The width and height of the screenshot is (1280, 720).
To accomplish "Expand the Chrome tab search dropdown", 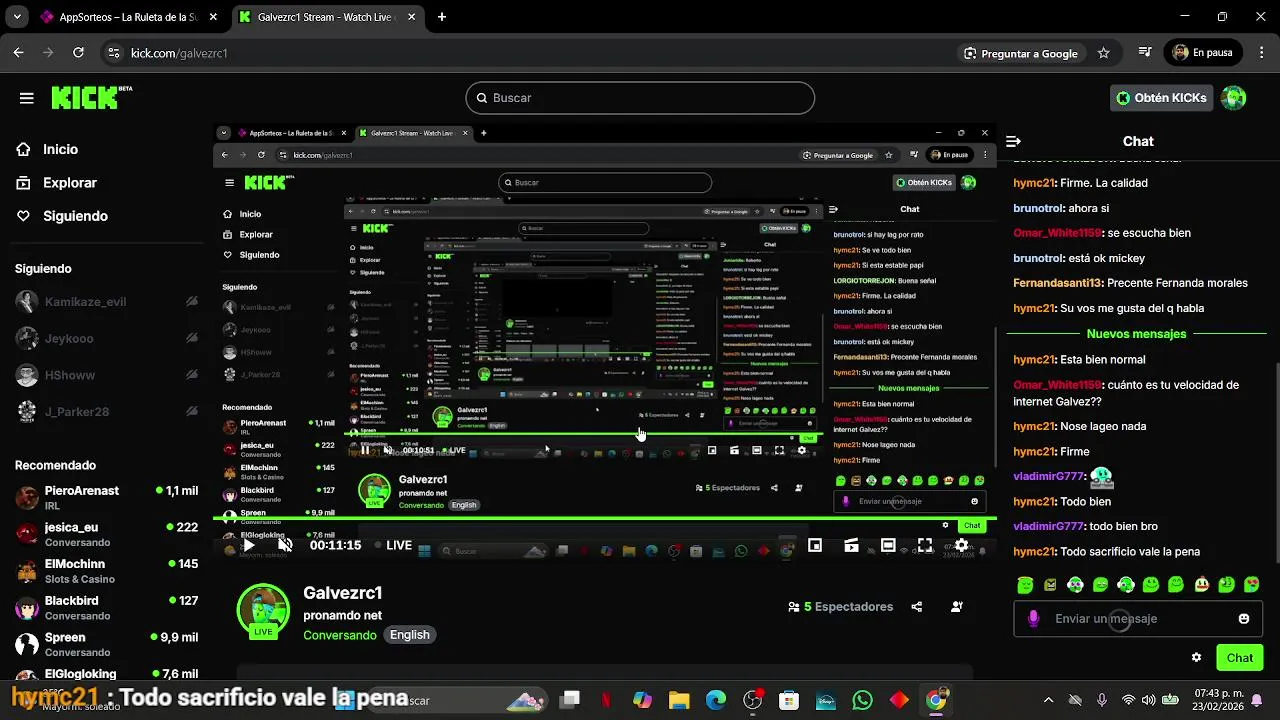I will (16, 17).
